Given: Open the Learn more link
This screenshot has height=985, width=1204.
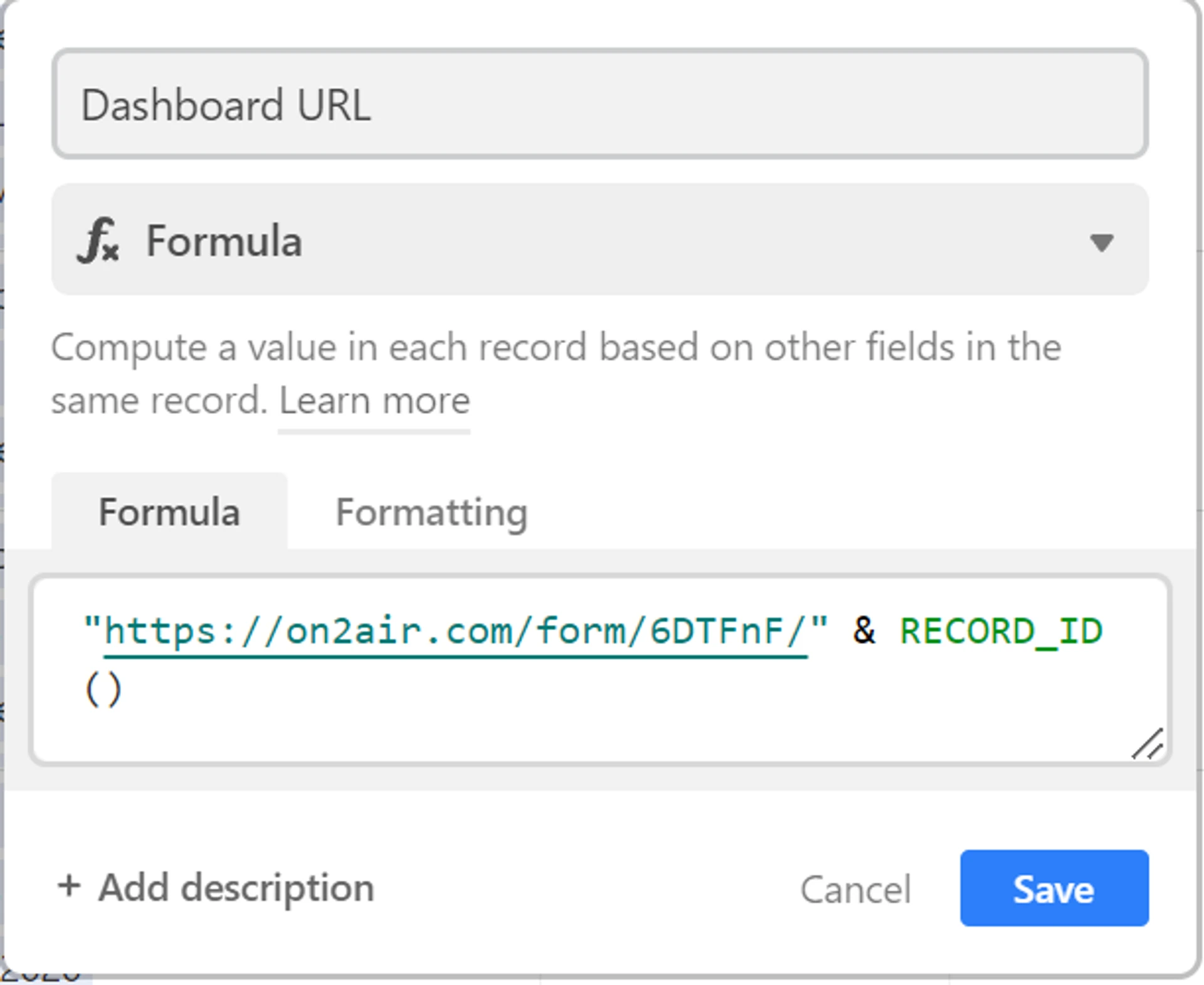Looking at the screenshot, I should 374,401.
